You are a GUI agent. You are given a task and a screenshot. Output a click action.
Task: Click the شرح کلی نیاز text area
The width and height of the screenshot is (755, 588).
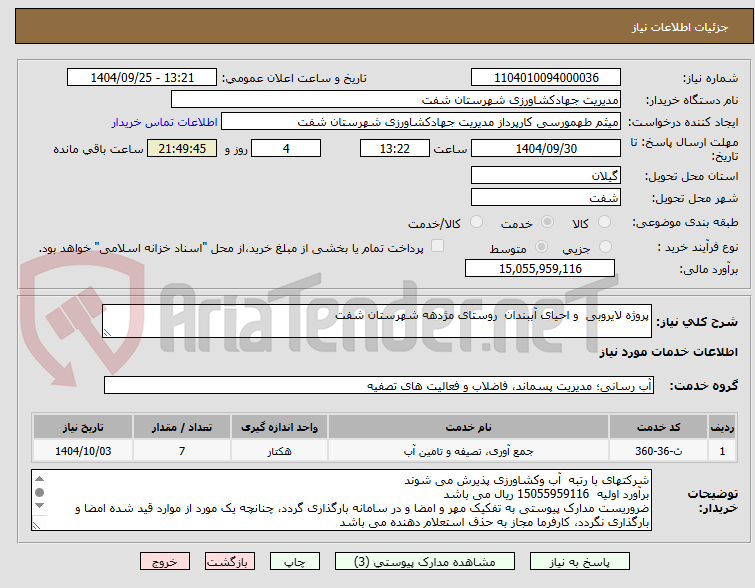point(377,321)
